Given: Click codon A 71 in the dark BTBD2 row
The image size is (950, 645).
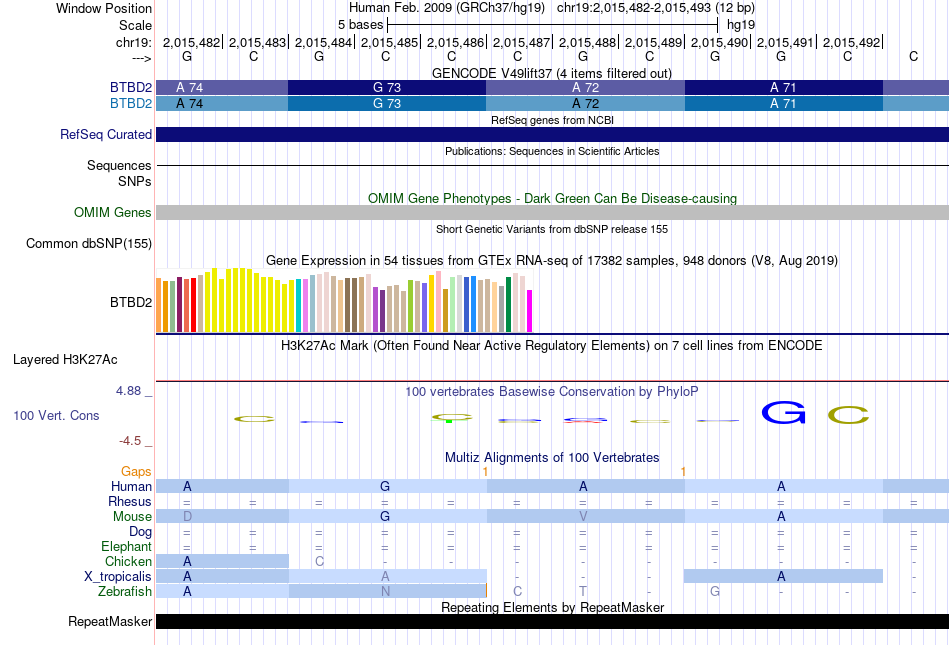Looking at the screenshot, I should [x=783, y=88].
